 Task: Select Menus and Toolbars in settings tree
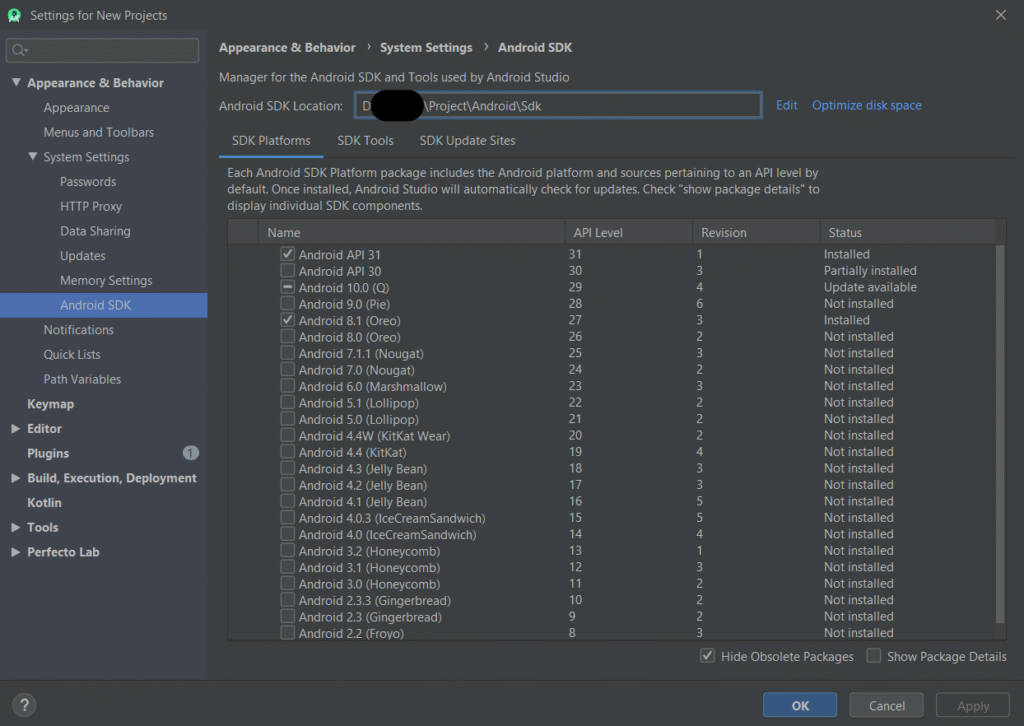[x=99, y=133]
